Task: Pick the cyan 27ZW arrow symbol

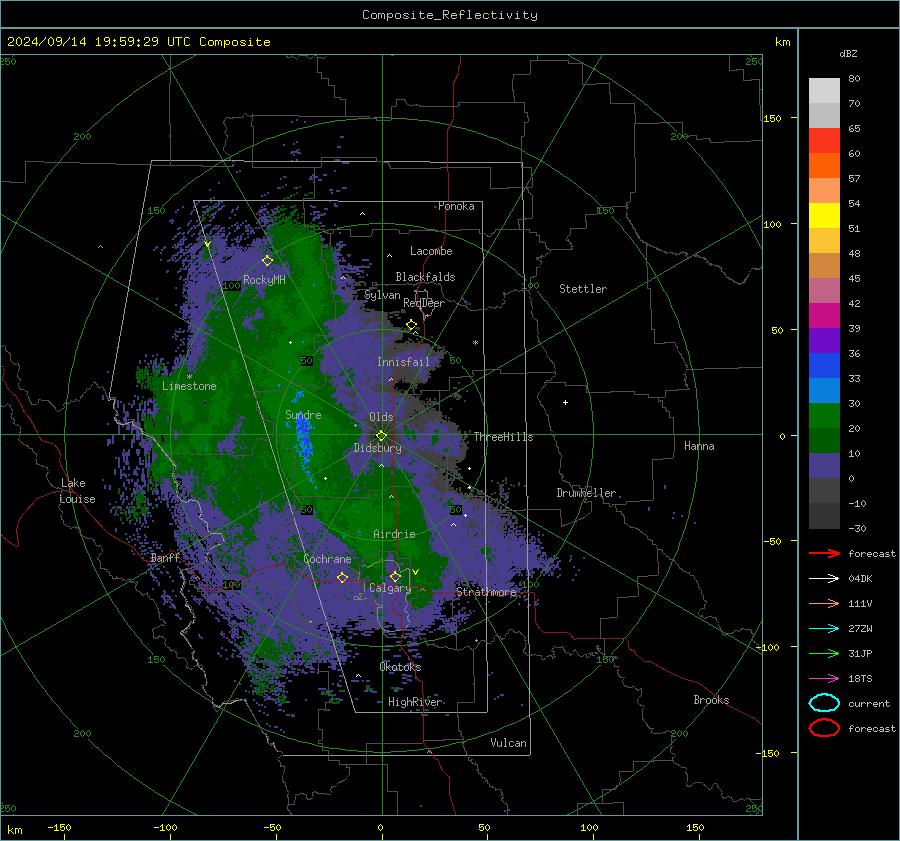Action: (824, 629)
